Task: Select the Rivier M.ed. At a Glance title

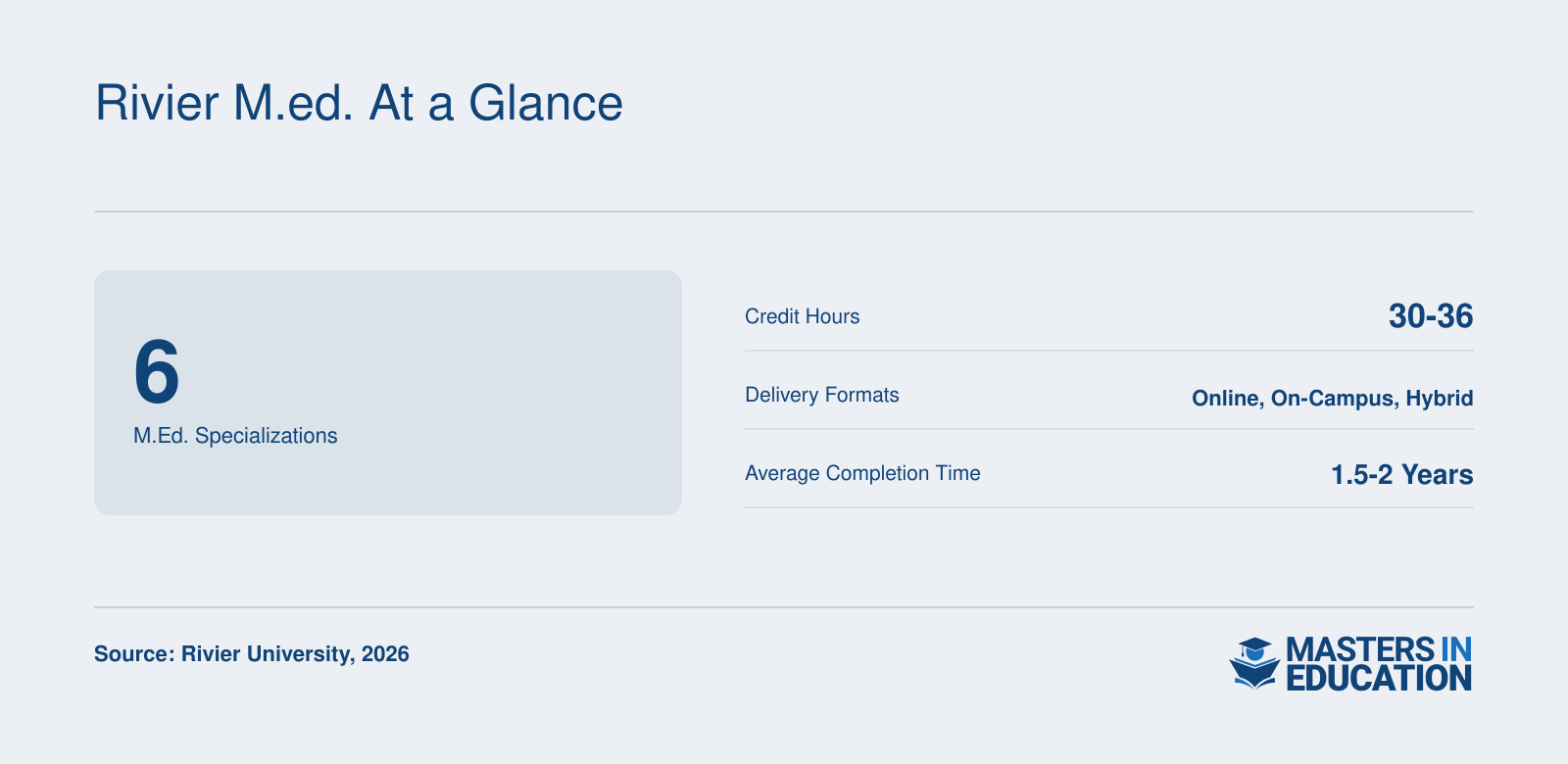Action: click(359, 103)
